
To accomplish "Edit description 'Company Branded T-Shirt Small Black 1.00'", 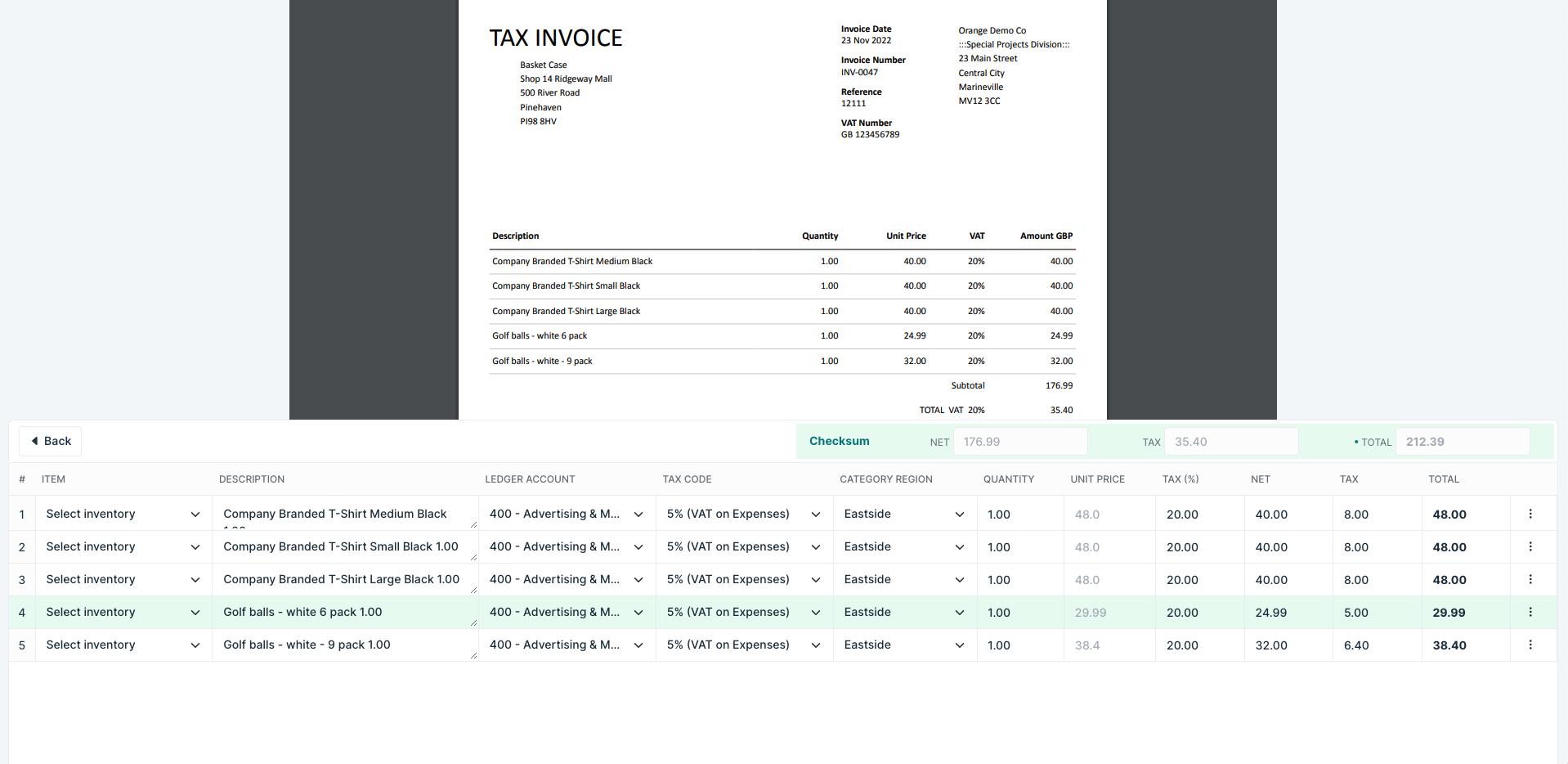I will pos(345,546).
